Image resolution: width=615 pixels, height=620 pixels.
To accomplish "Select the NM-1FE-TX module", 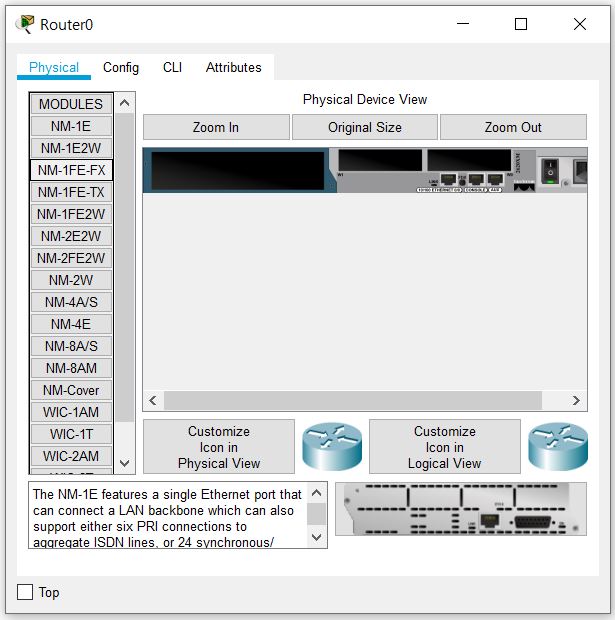I will [71, 192].
